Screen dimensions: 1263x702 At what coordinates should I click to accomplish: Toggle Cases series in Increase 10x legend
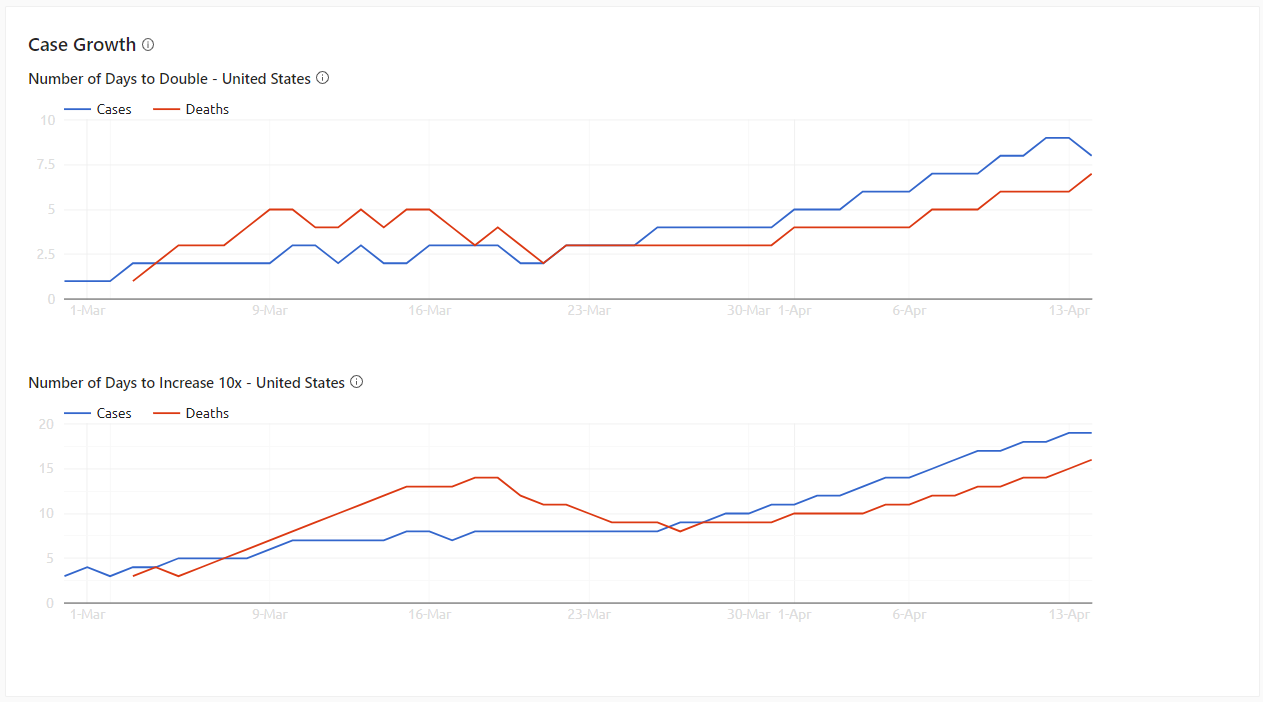(114, 414)
